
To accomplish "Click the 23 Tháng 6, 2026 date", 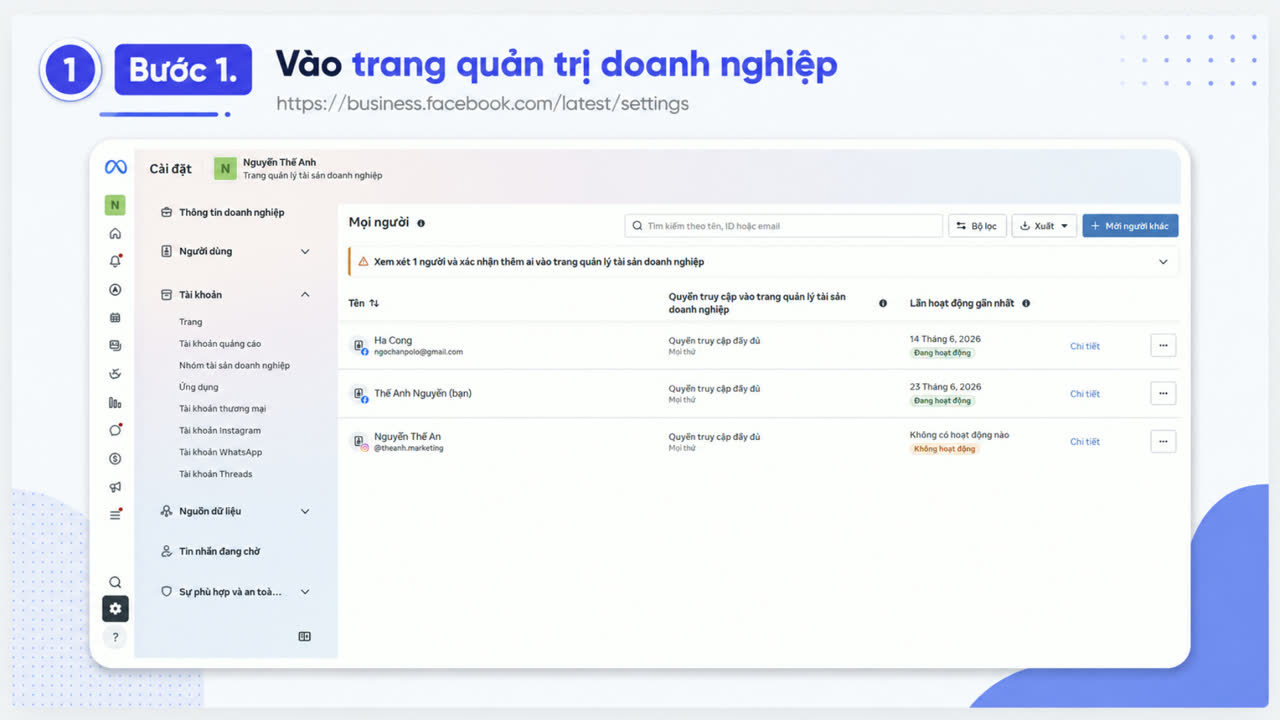I will (945, 387).
